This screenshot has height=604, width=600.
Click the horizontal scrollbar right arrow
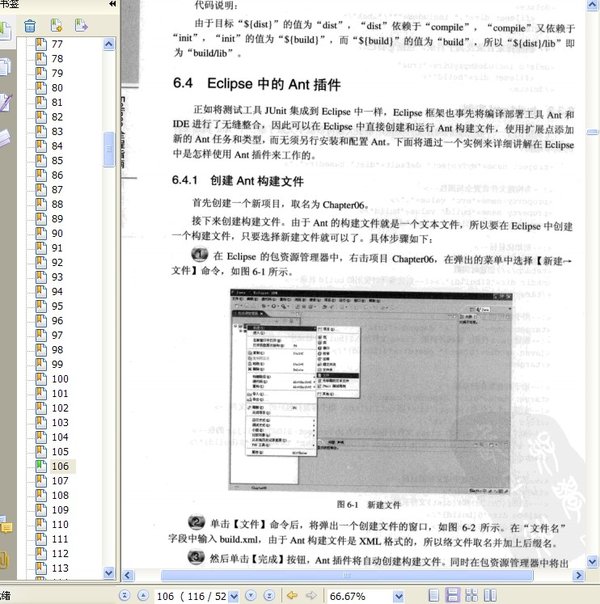(x=578, y=575)
